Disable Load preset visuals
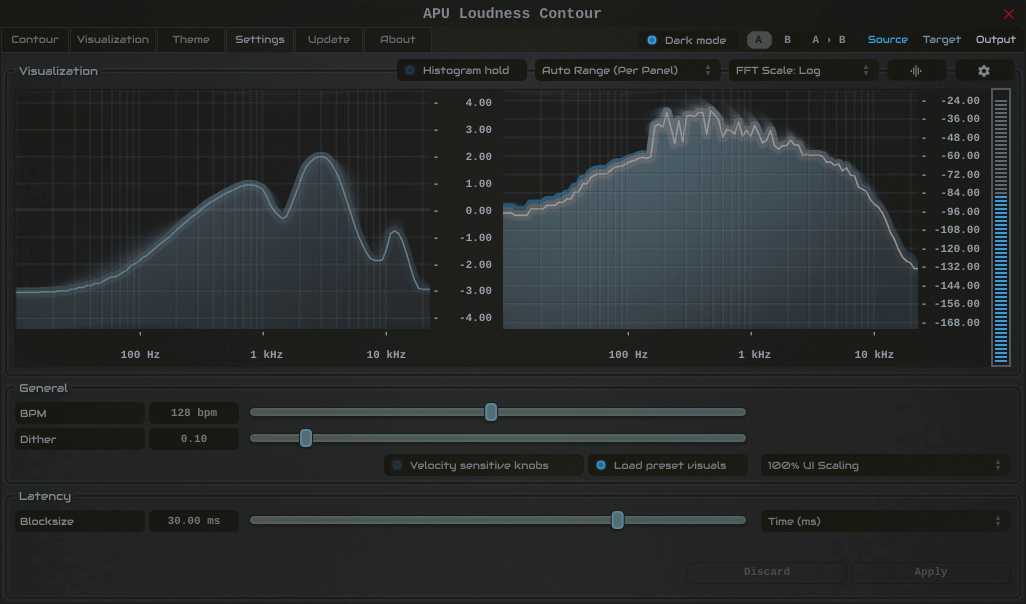The height and width of the screenshot is (604, 1026). [667, 465]
